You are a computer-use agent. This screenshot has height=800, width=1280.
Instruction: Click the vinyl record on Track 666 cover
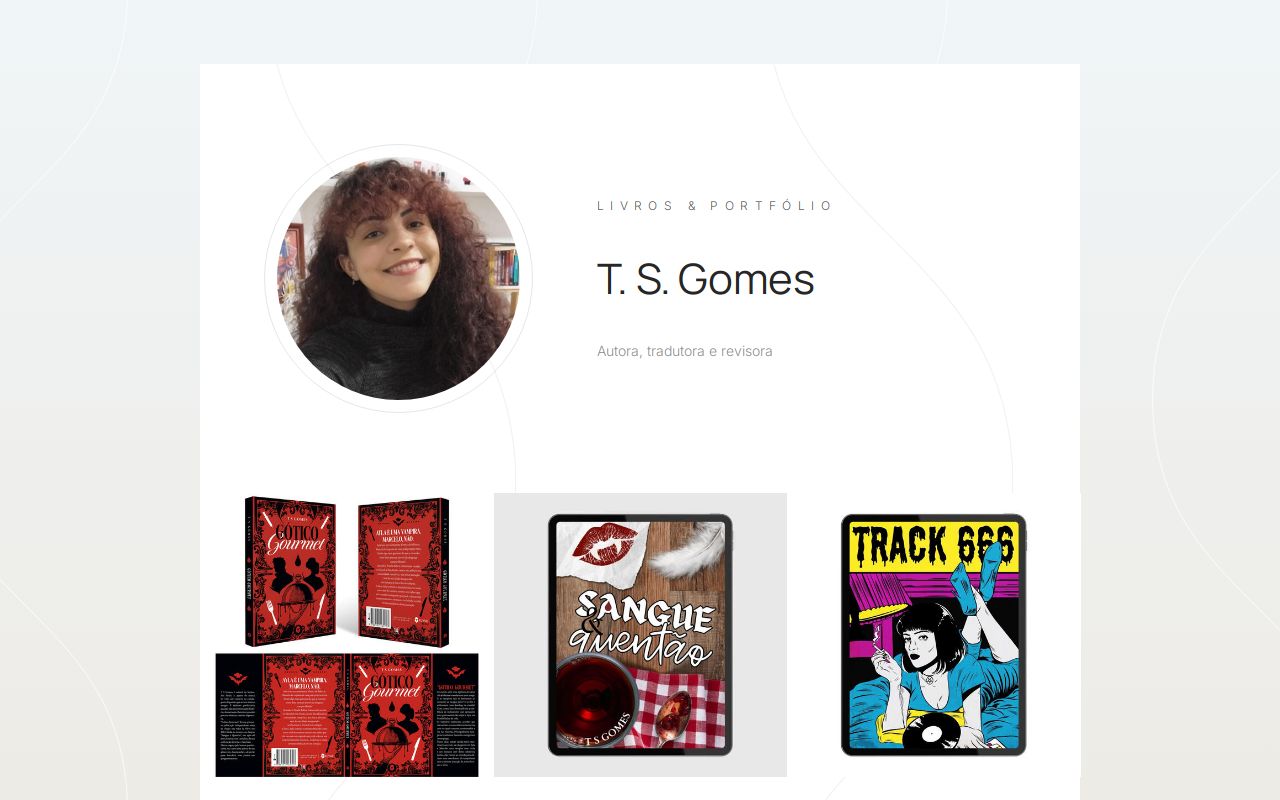tap(931, 734)
